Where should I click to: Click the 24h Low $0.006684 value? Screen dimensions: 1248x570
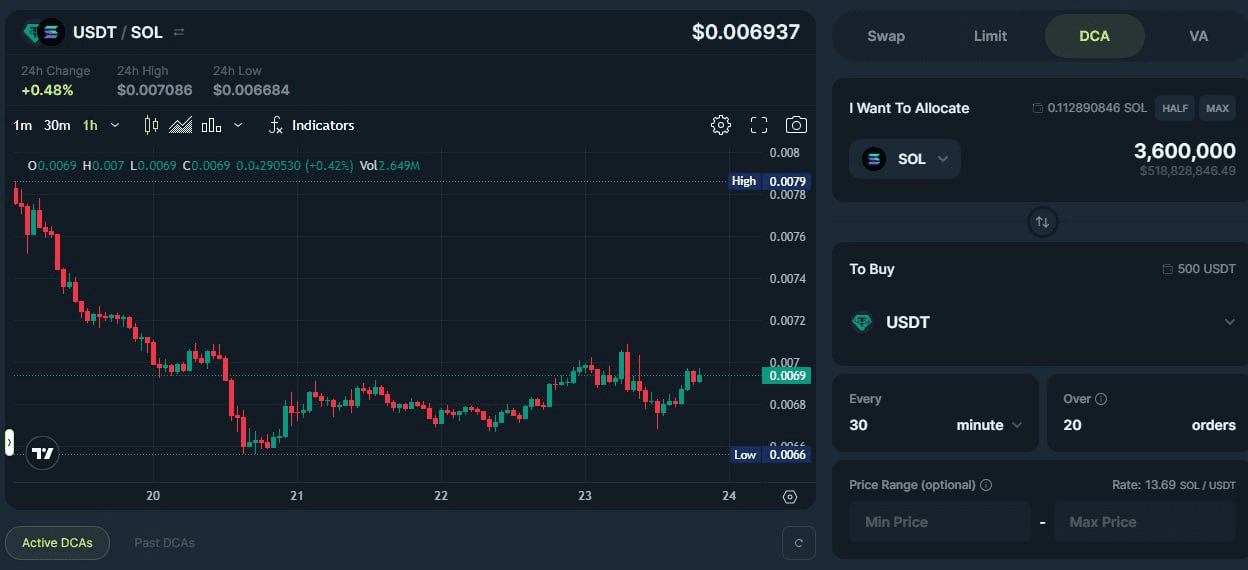[251, 90]
